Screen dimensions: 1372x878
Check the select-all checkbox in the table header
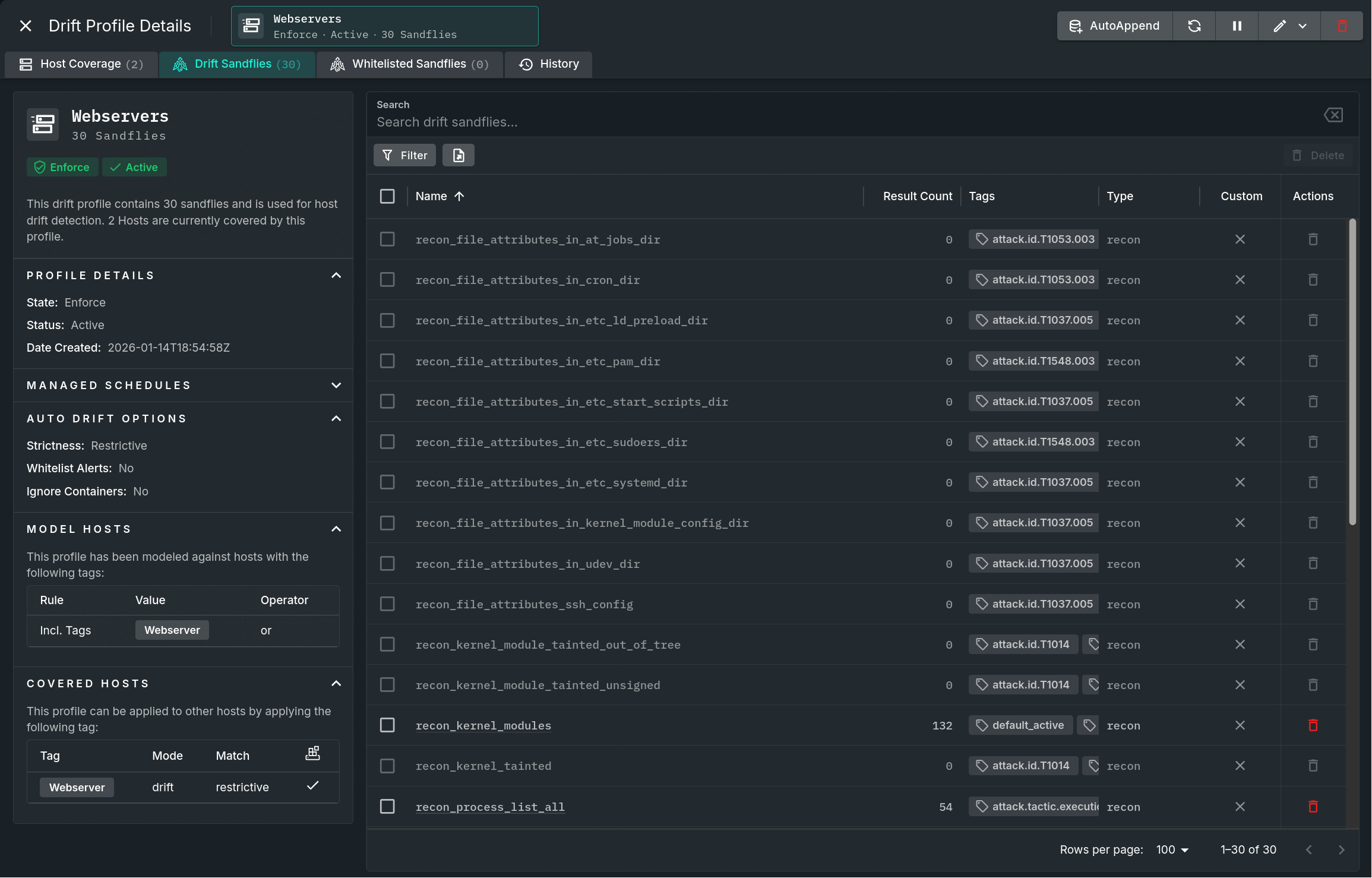tap(387, 195)
